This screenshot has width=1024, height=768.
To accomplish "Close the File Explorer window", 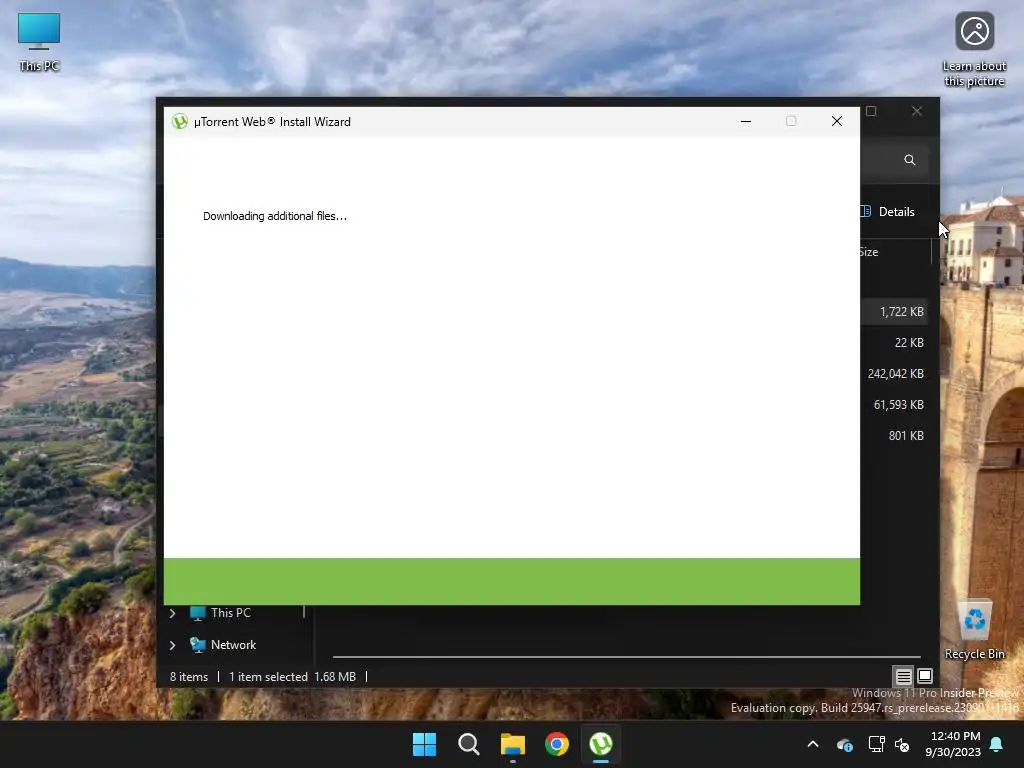I will (917, 111).
